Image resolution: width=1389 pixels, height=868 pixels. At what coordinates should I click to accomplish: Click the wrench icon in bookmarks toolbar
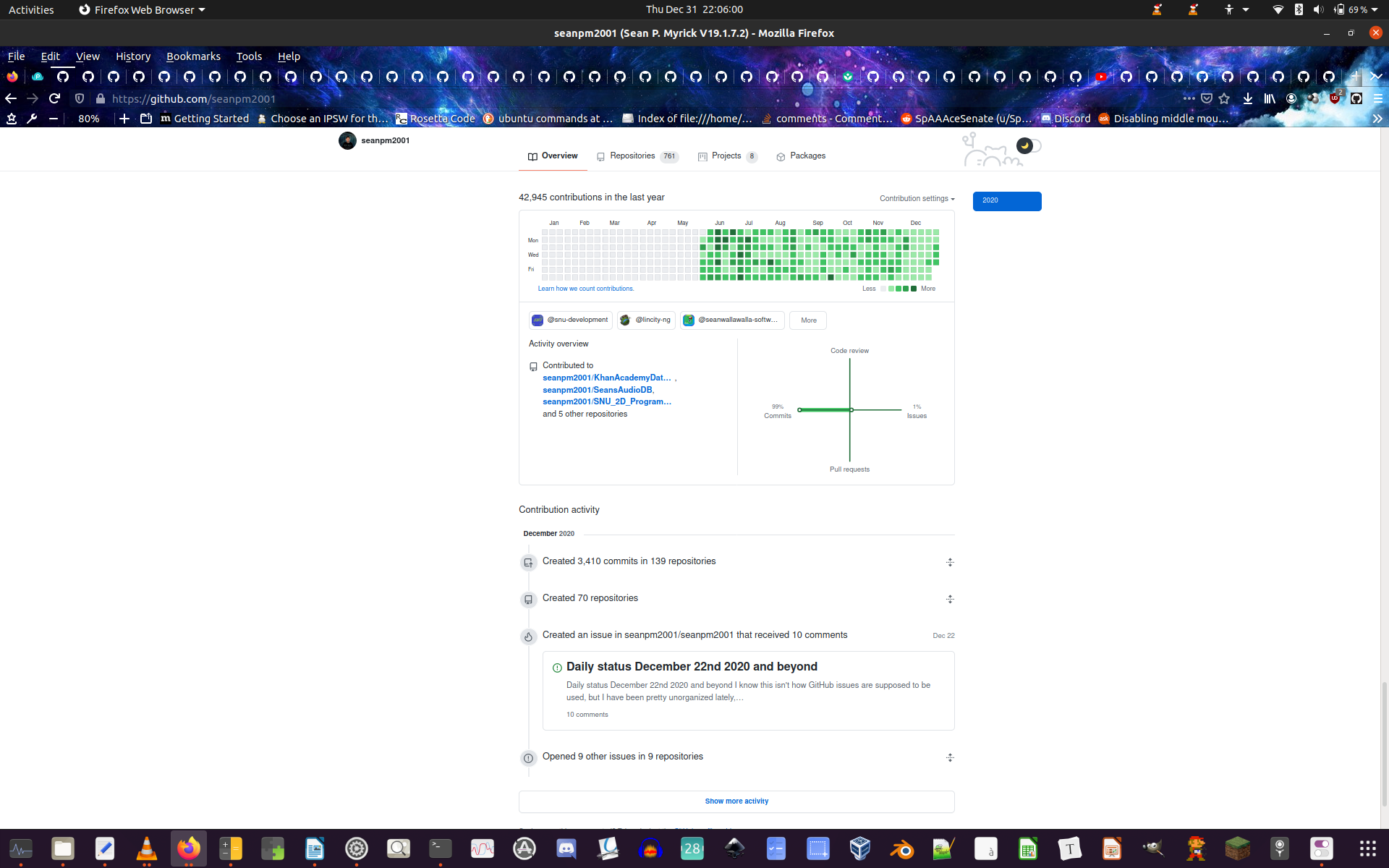tap(32, 119)
